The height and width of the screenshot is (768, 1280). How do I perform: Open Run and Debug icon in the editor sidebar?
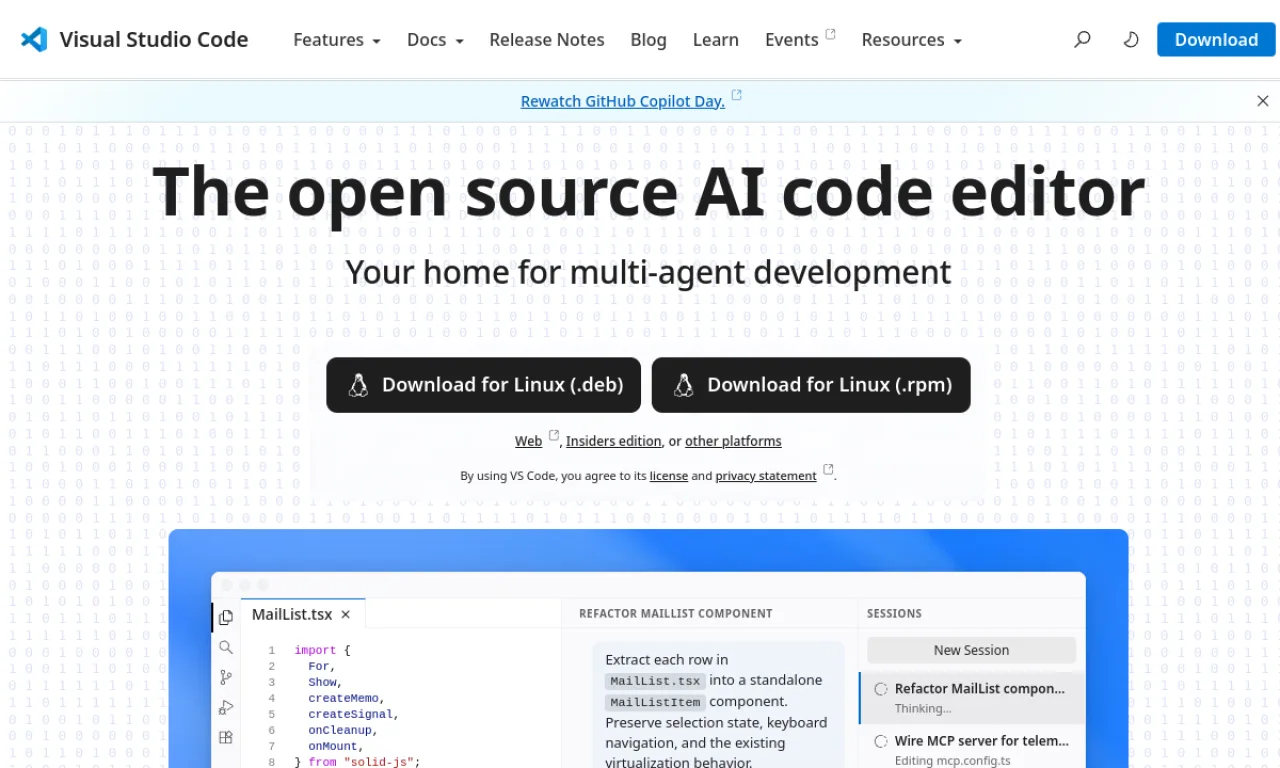tap(226, 707)
